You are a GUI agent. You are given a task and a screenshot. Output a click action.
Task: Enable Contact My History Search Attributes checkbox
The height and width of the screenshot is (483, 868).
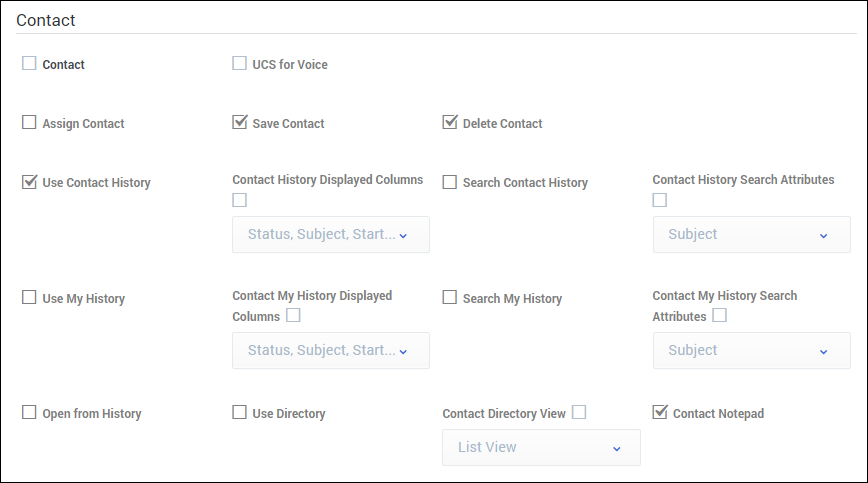click(x=719, y=316)
